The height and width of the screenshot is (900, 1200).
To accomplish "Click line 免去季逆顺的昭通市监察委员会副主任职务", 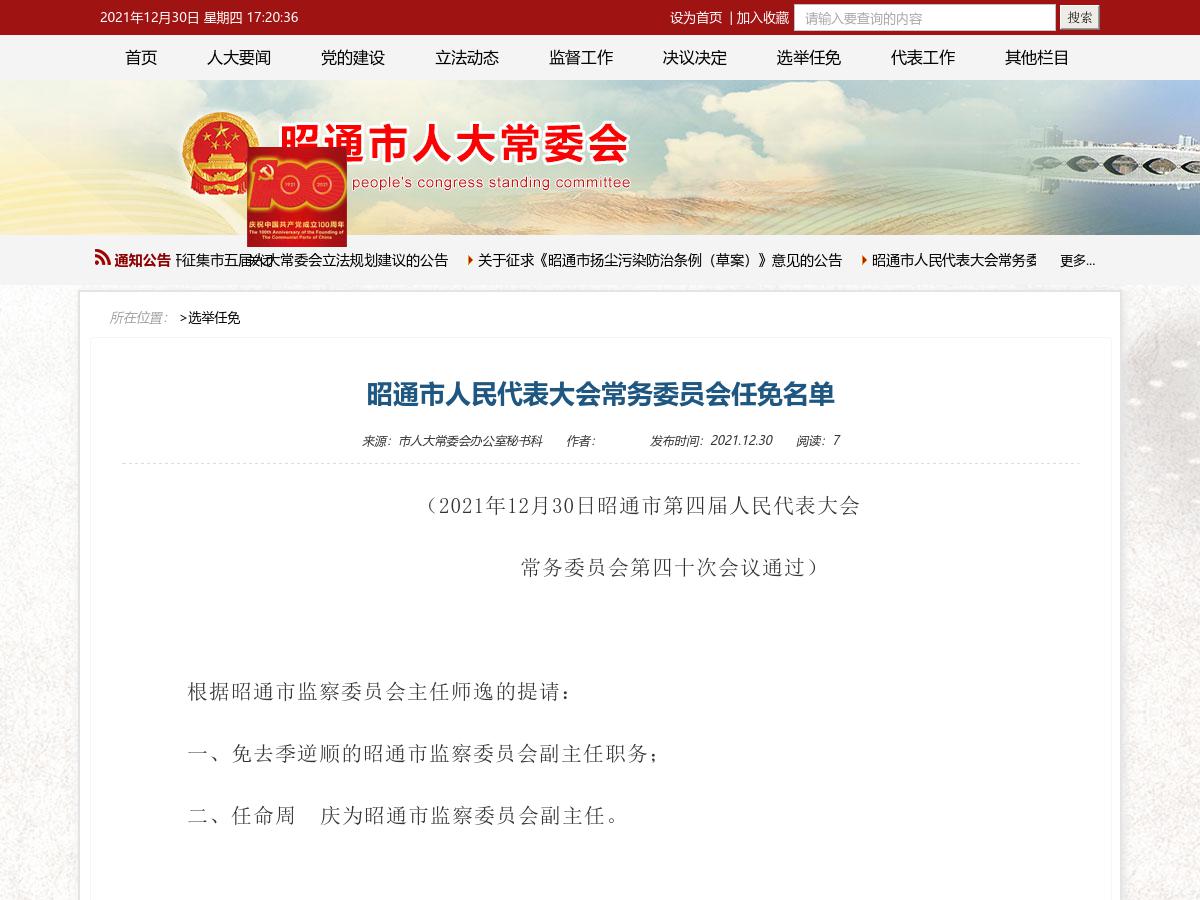I will pos(423,754).
